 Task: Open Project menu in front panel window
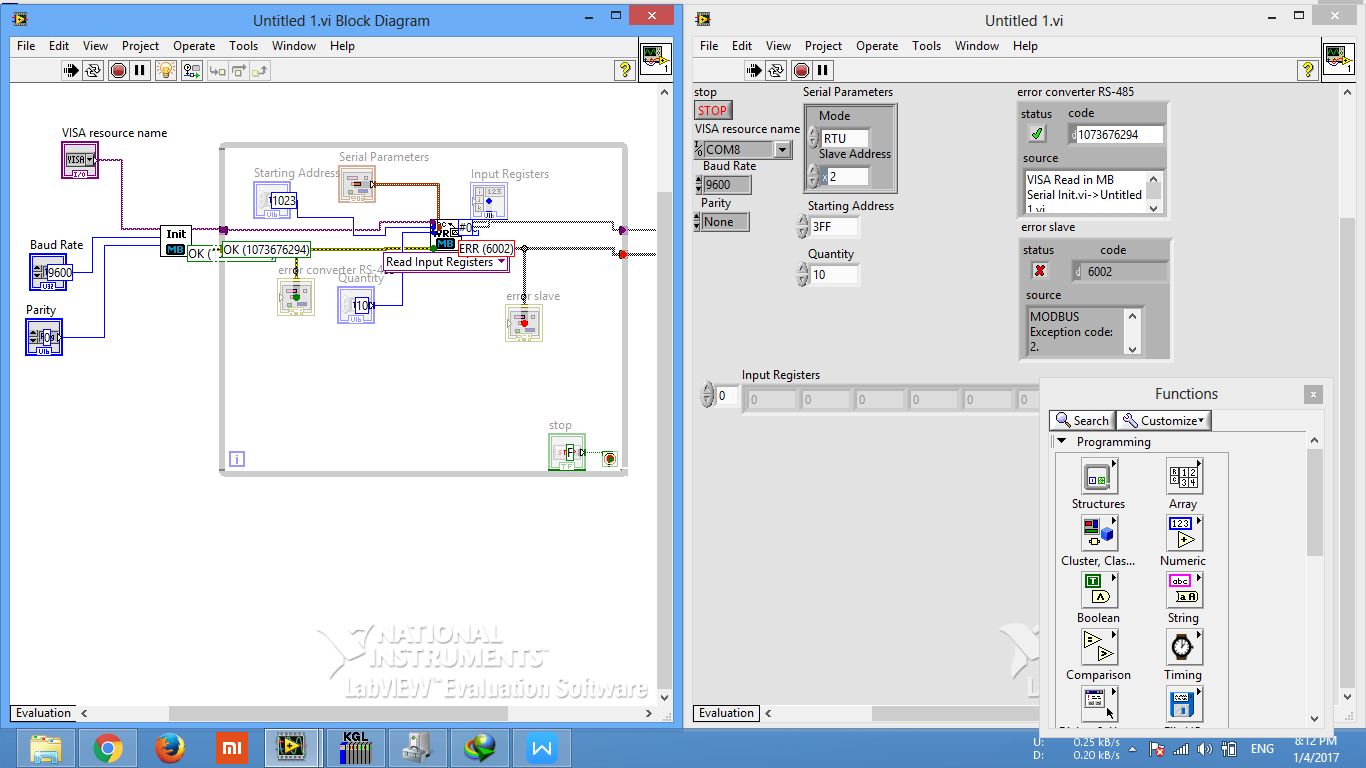[x=823, y=45]
